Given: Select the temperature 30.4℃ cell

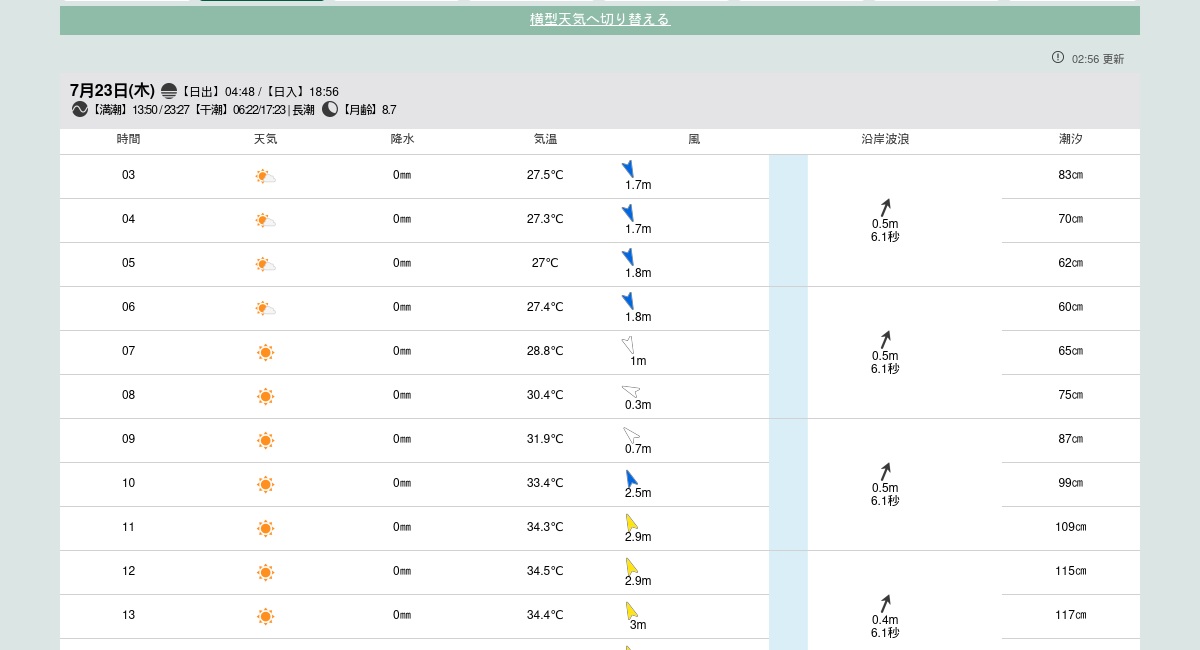Looking at the screenshot, I should 545,395.
